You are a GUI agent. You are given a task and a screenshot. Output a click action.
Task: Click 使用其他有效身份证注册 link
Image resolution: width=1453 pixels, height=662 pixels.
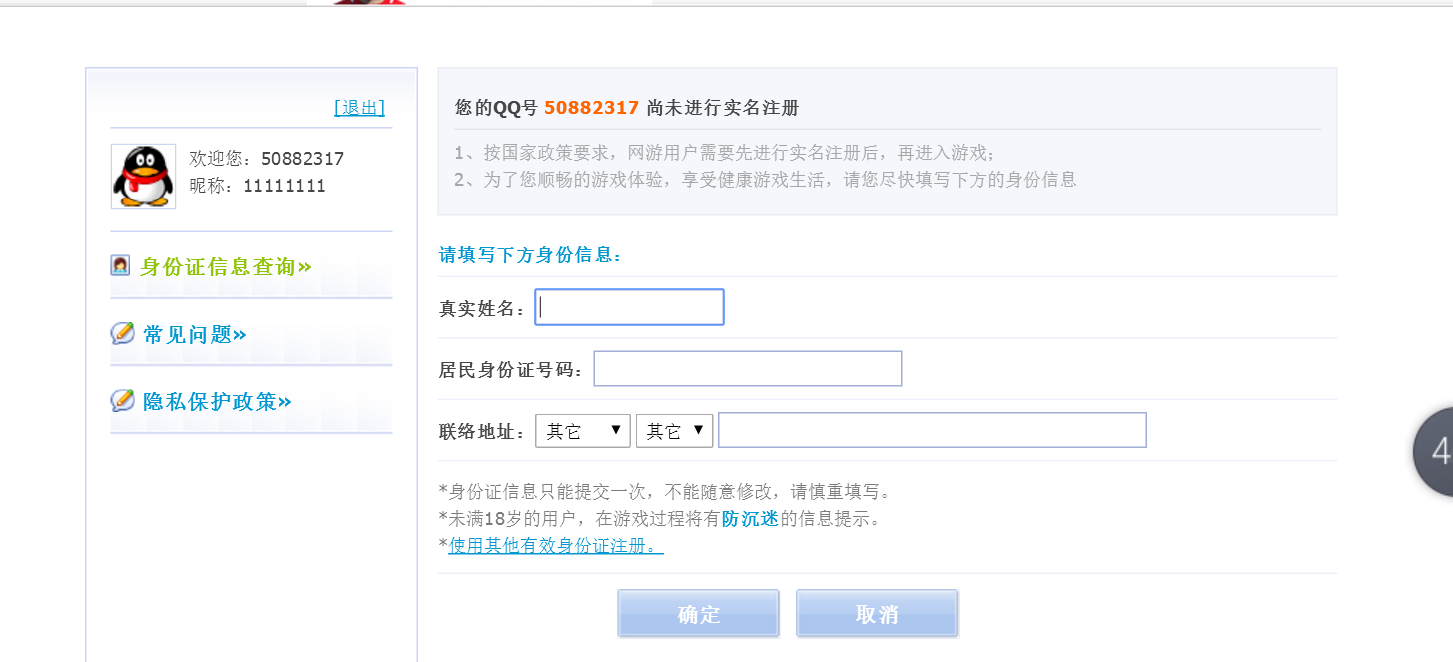click(x=556, y=546)
